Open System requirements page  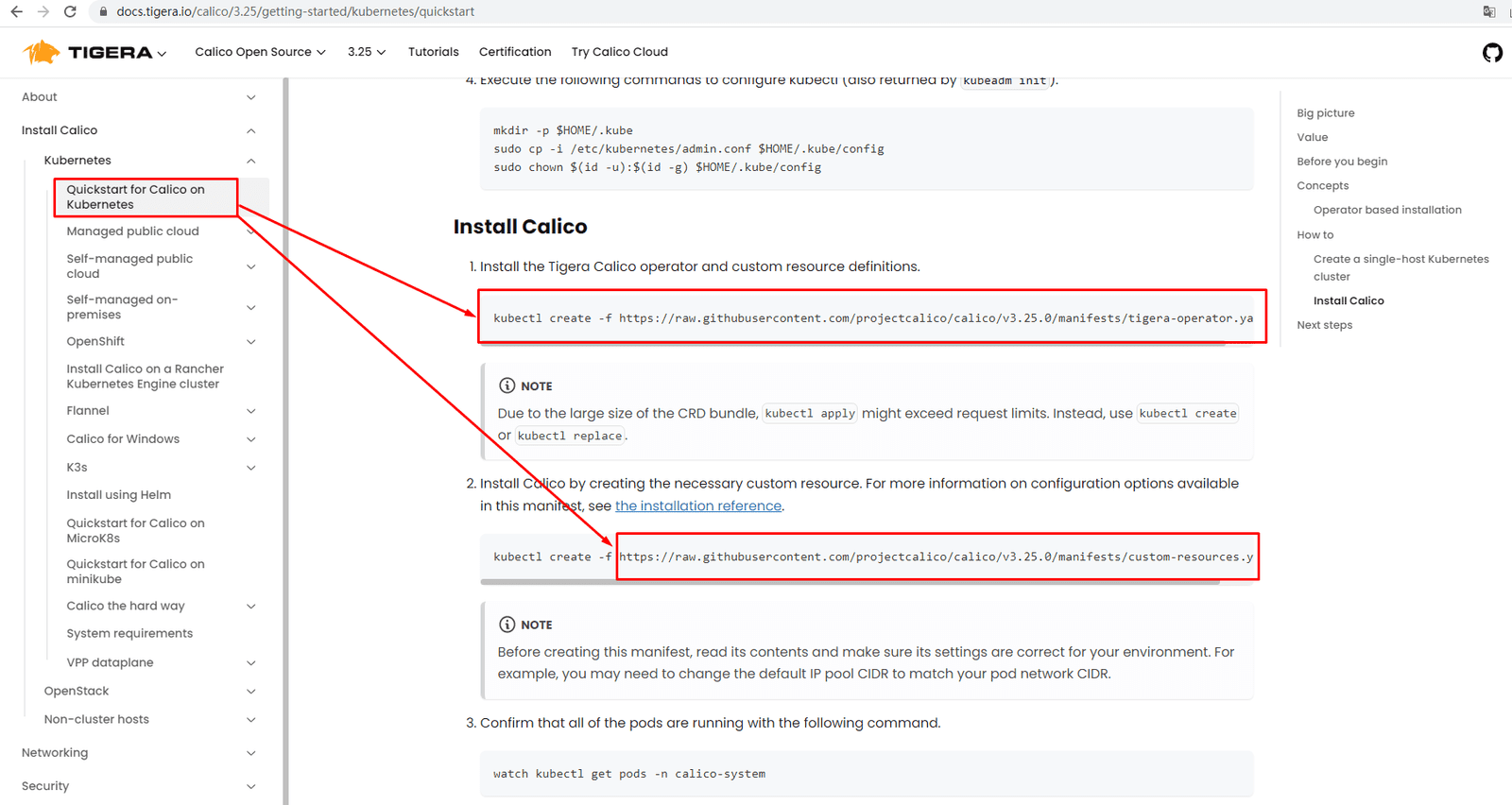click(129, 634)
